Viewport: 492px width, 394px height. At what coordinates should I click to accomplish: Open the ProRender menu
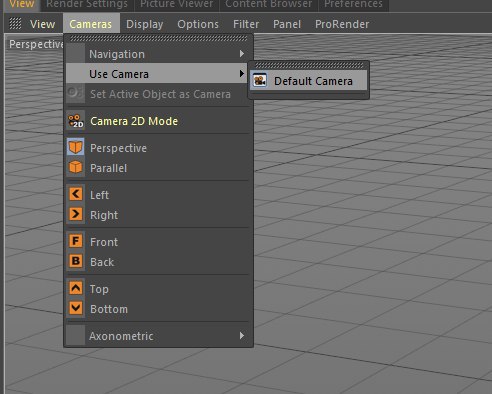342,24
